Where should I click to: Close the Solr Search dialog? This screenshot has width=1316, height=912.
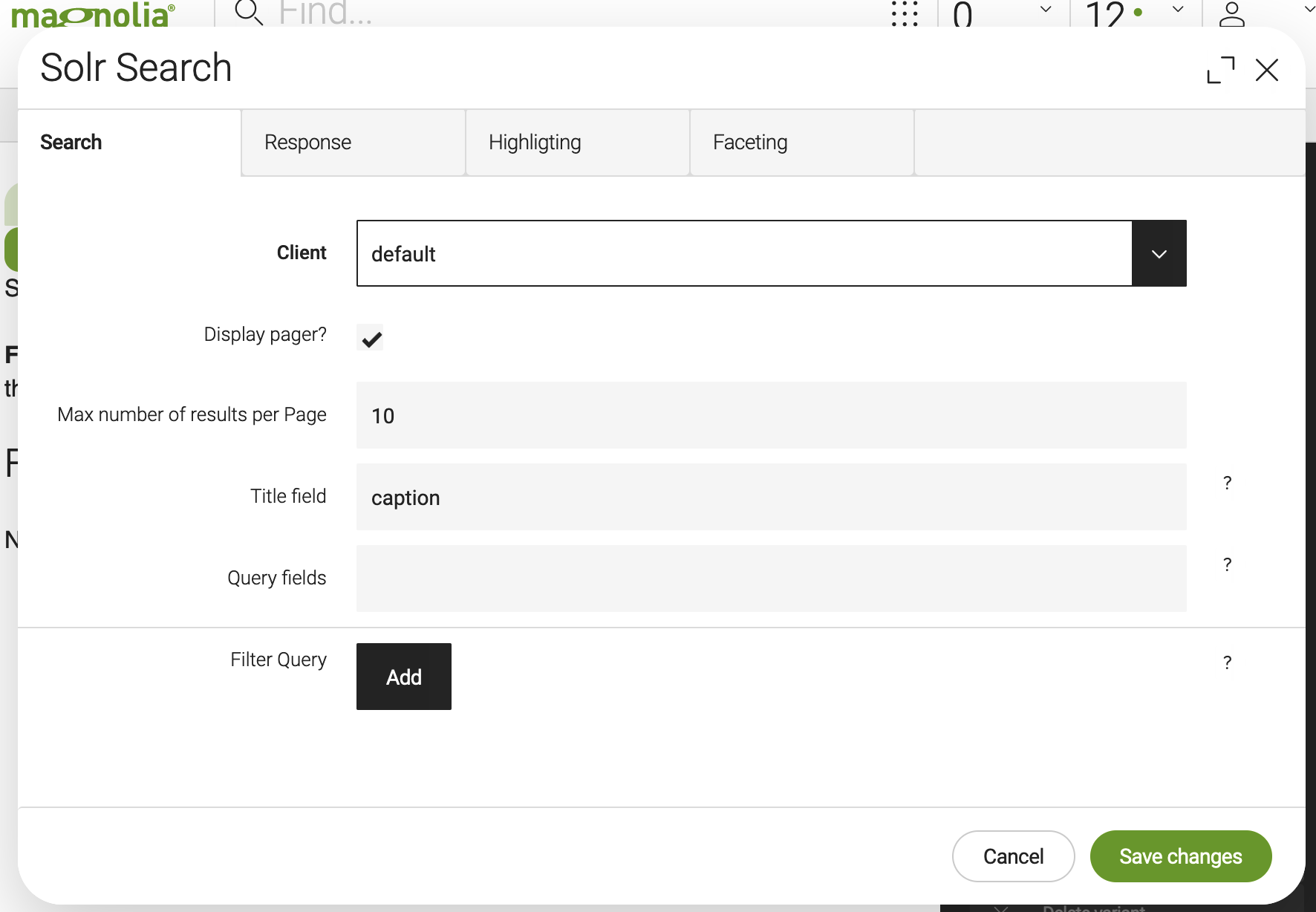pos(1267,71)
